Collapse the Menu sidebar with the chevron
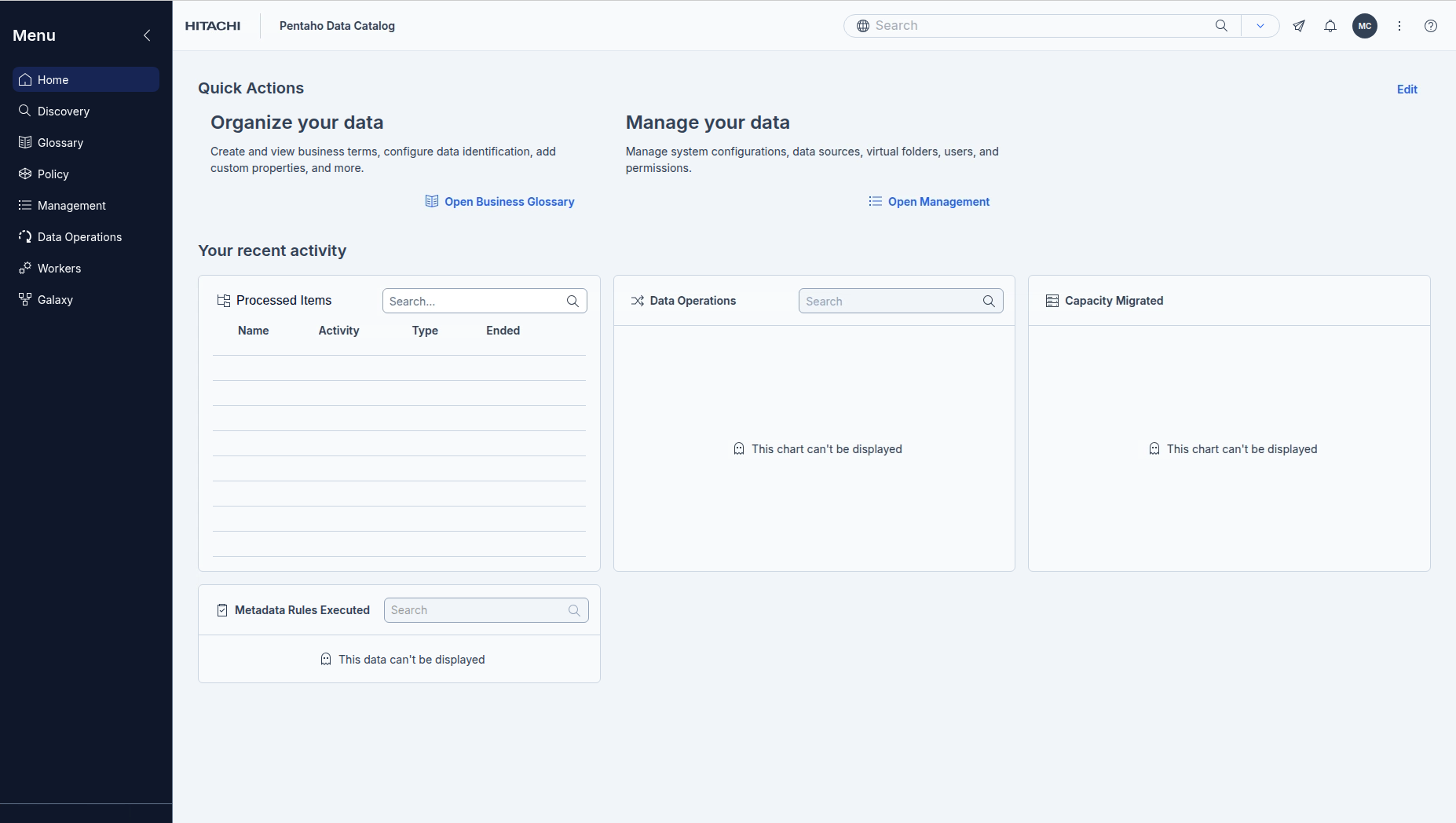Viewport: 1456px width, 823px height. pos(147,35)
